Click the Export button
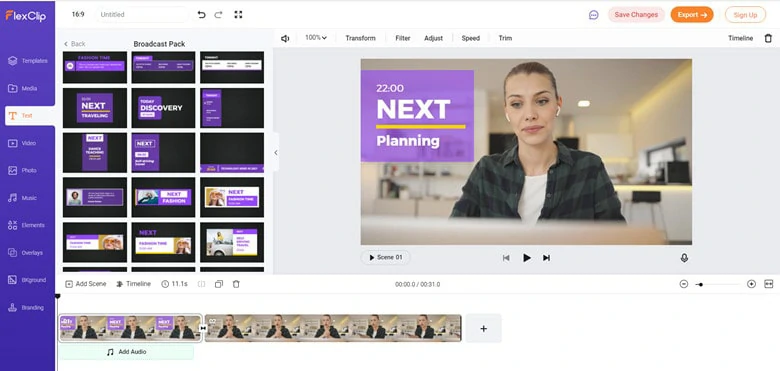Screen dimensions: 780x371 click(x=692, y=14)
